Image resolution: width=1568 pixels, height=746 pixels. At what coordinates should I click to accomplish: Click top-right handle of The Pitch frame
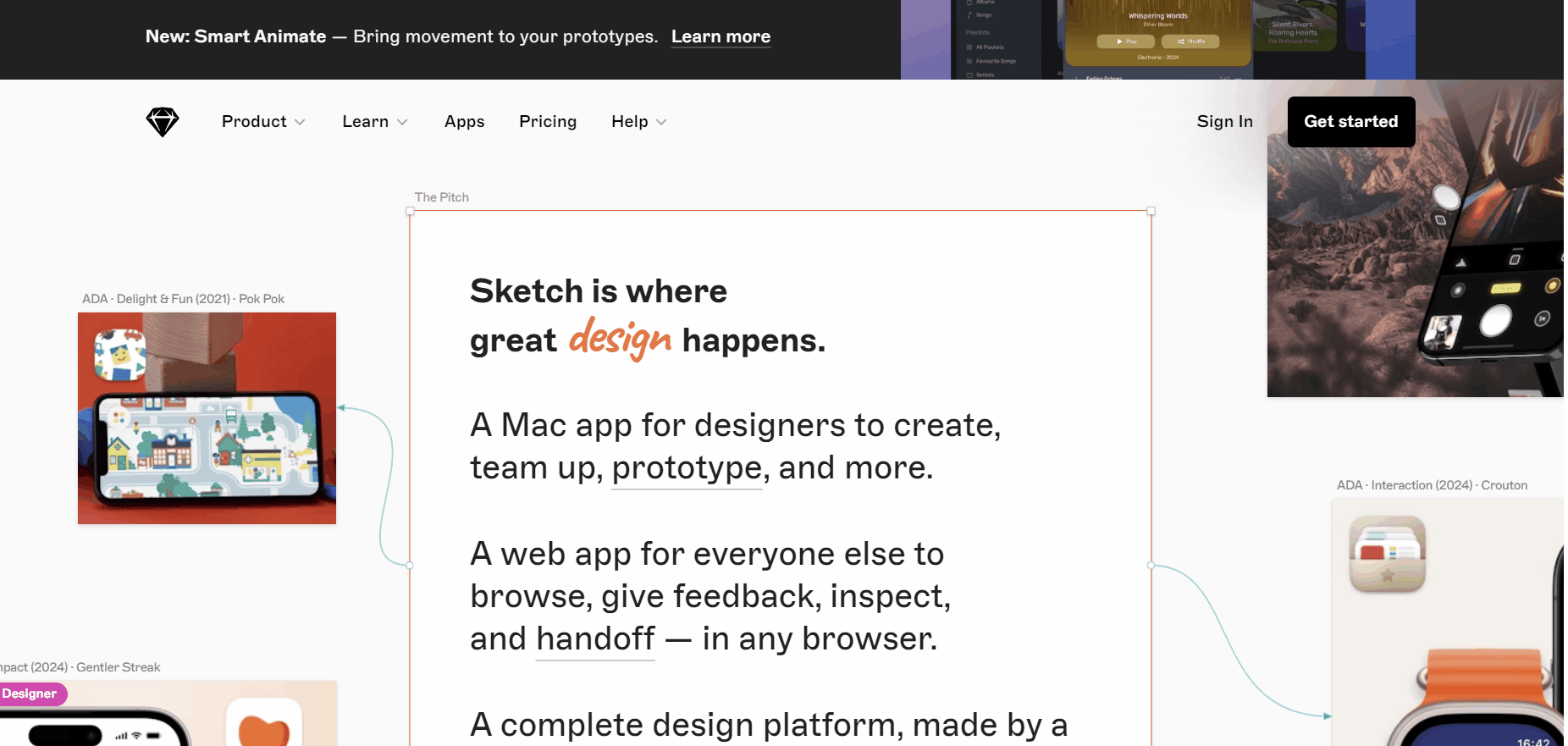tap(1151, 211)
